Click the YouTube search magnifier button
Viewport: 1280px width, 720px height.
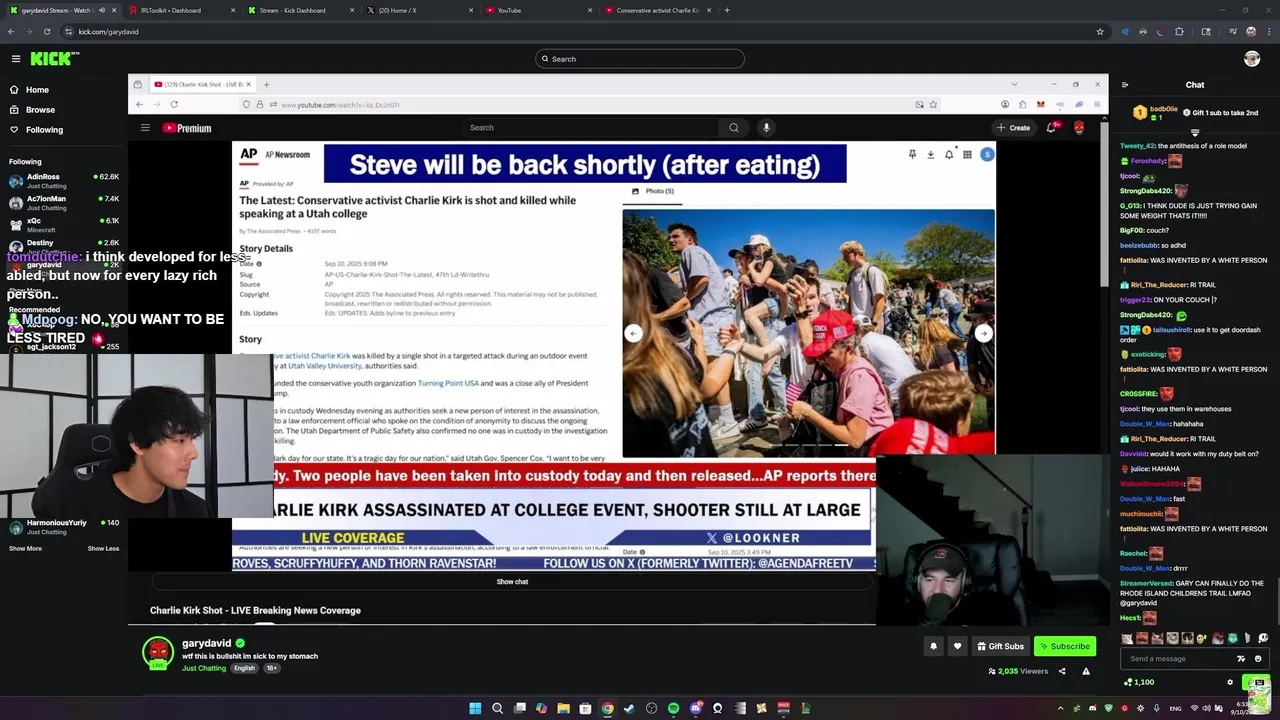734,128
